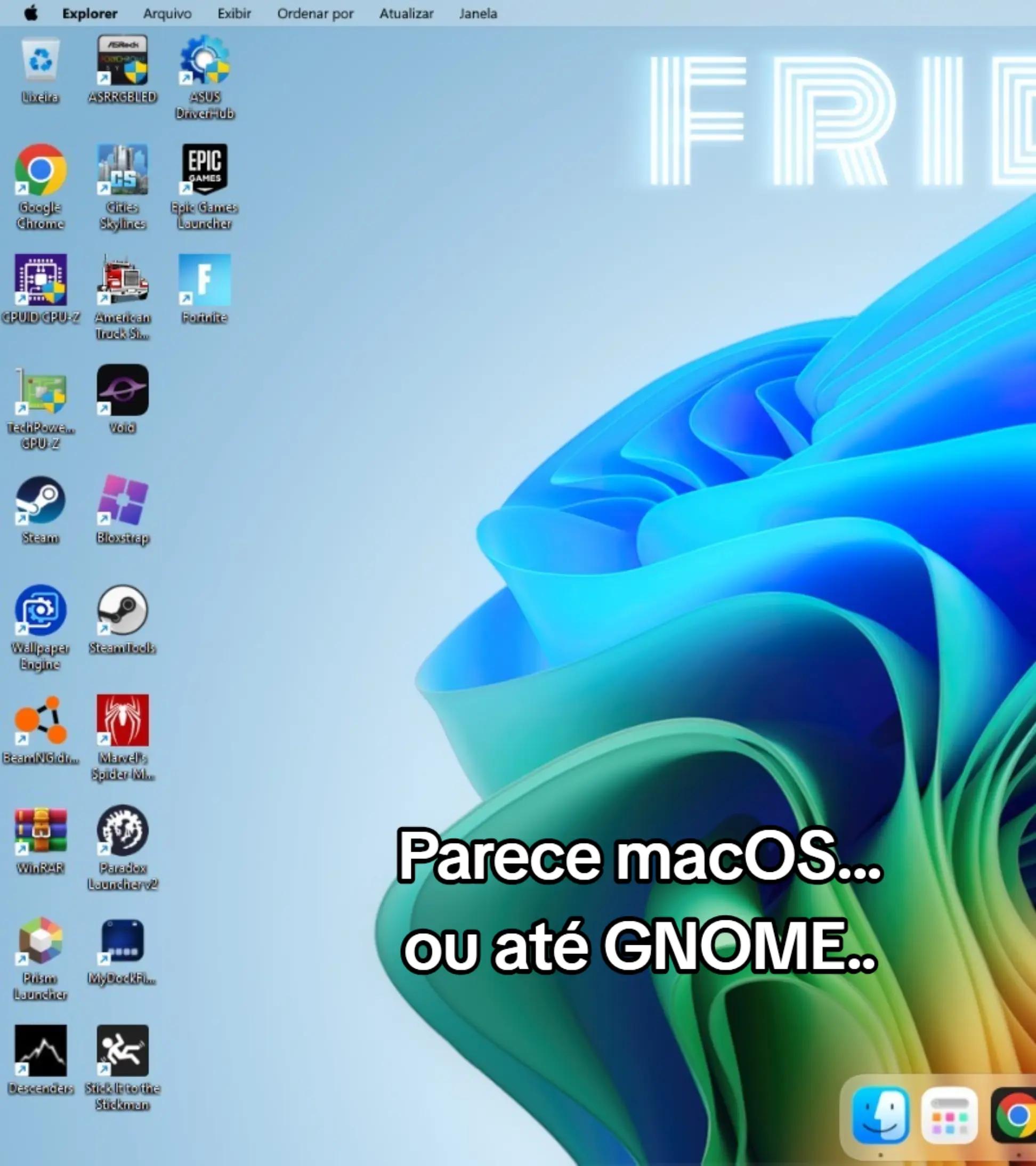Open the Atualizar menu
The width and height of the screenshot is (1036, 1166).
click(x=406, y=14)
